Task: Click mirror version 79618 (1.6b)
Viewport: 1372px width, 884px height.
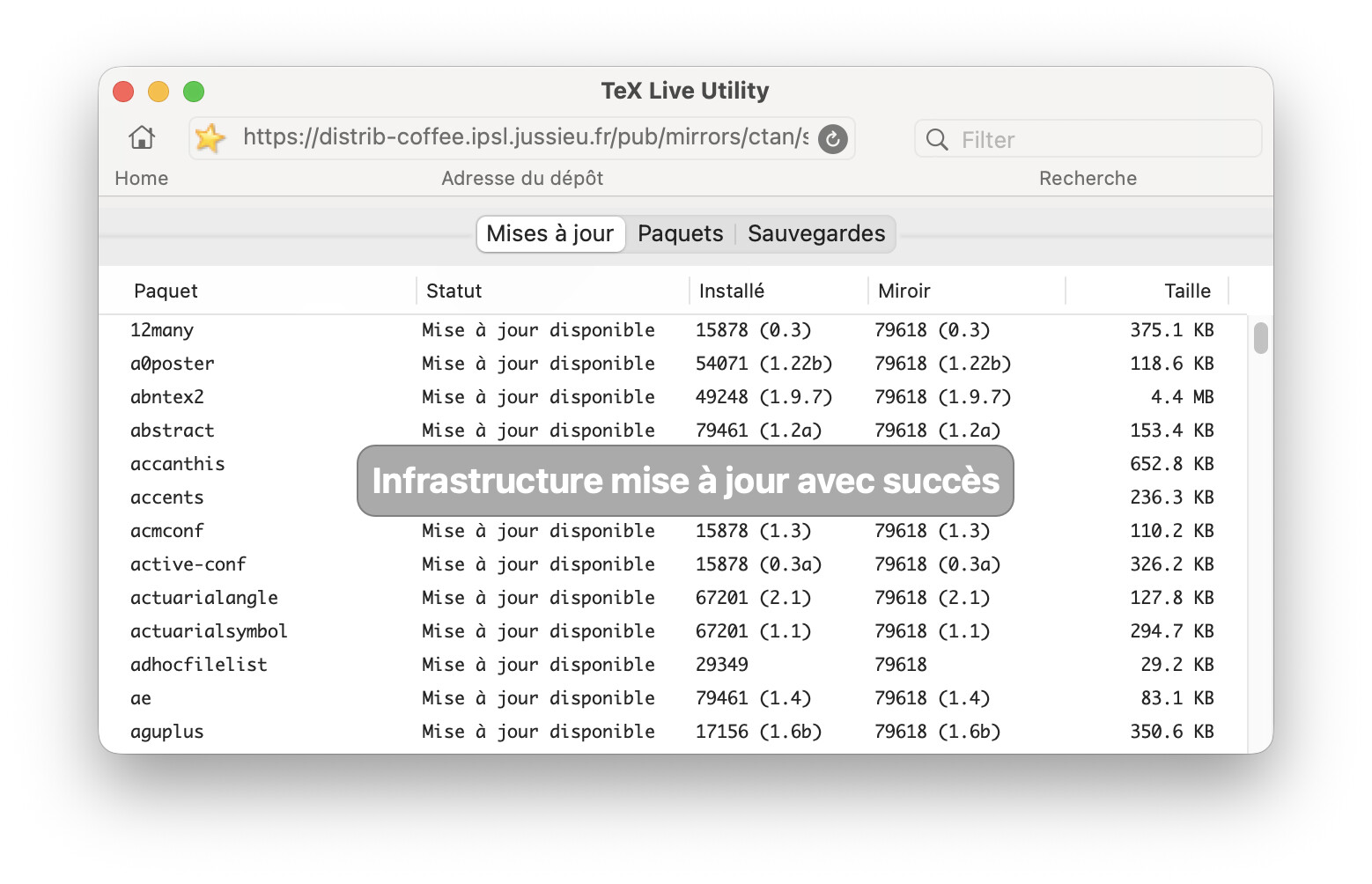Action: (937, 732)
